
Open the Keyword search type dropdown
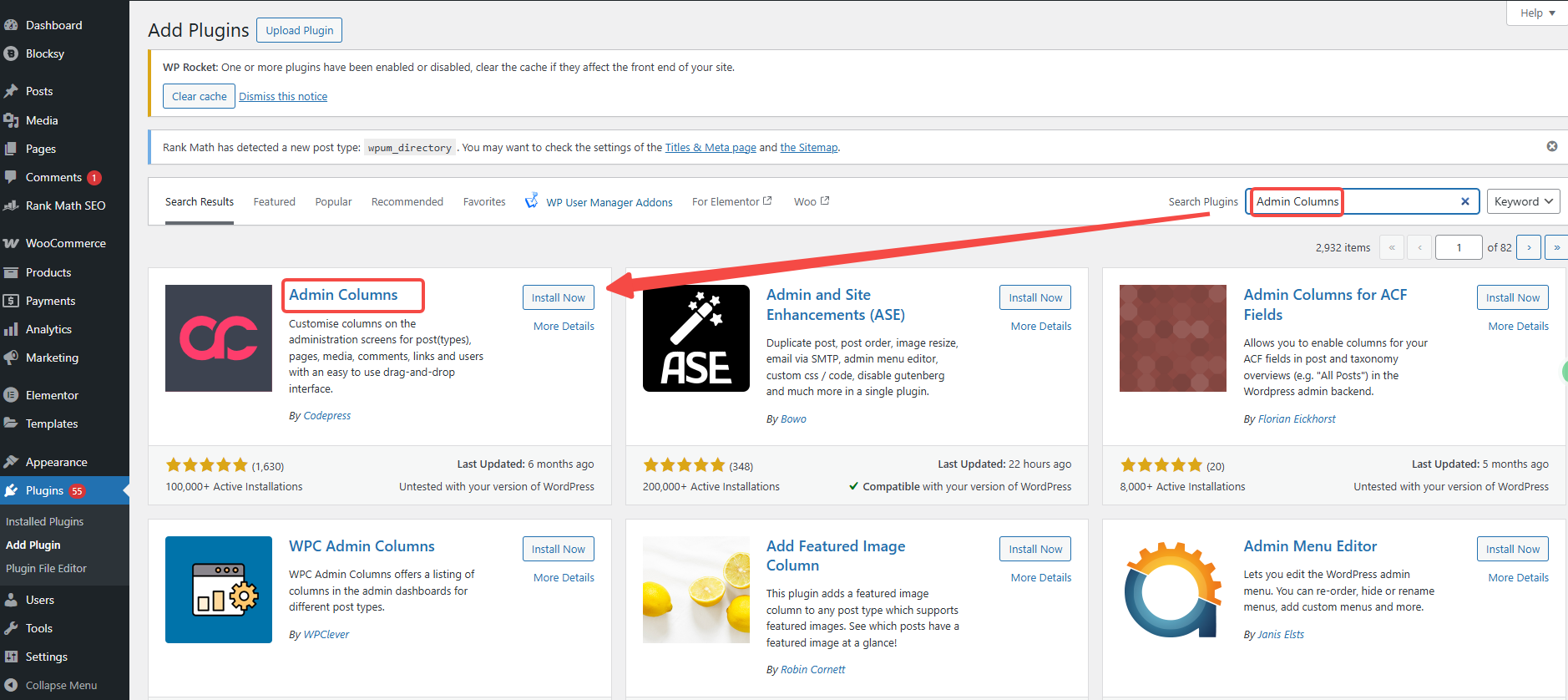click(x=1523, y=201)
